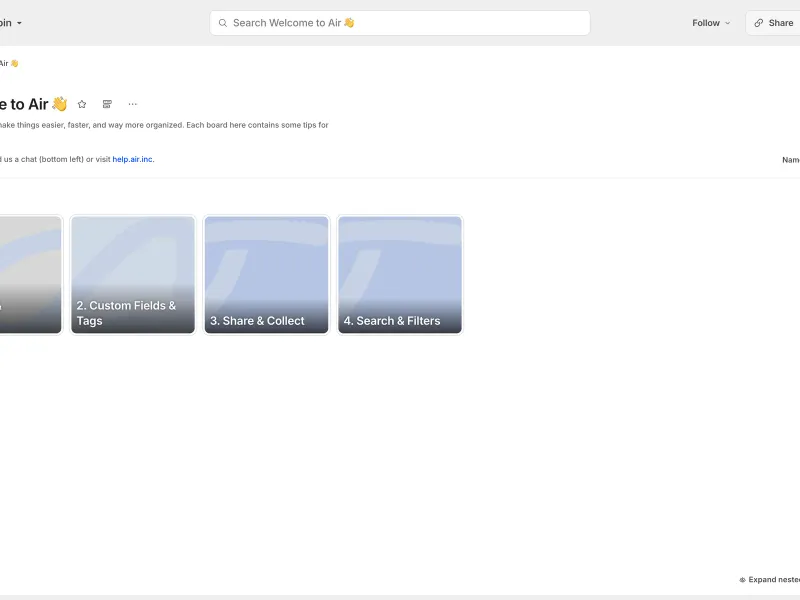Image resolution: width=800 pixels, height=600 pixels.
Task: Click the 'Welcome to Air' page title
Action: pos(34,104)
